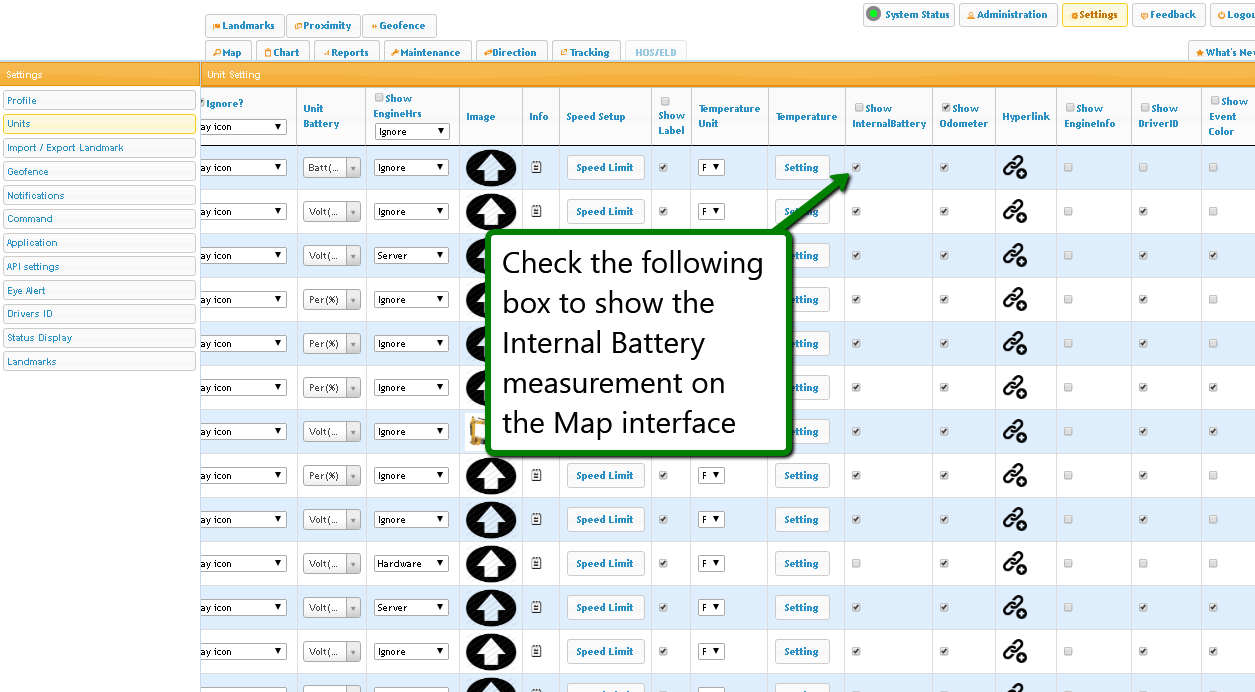Viewport: 1255px width, 692px height.
Task: Open Notifications in the Settings sidebar
Action: [x=99, y=196]
